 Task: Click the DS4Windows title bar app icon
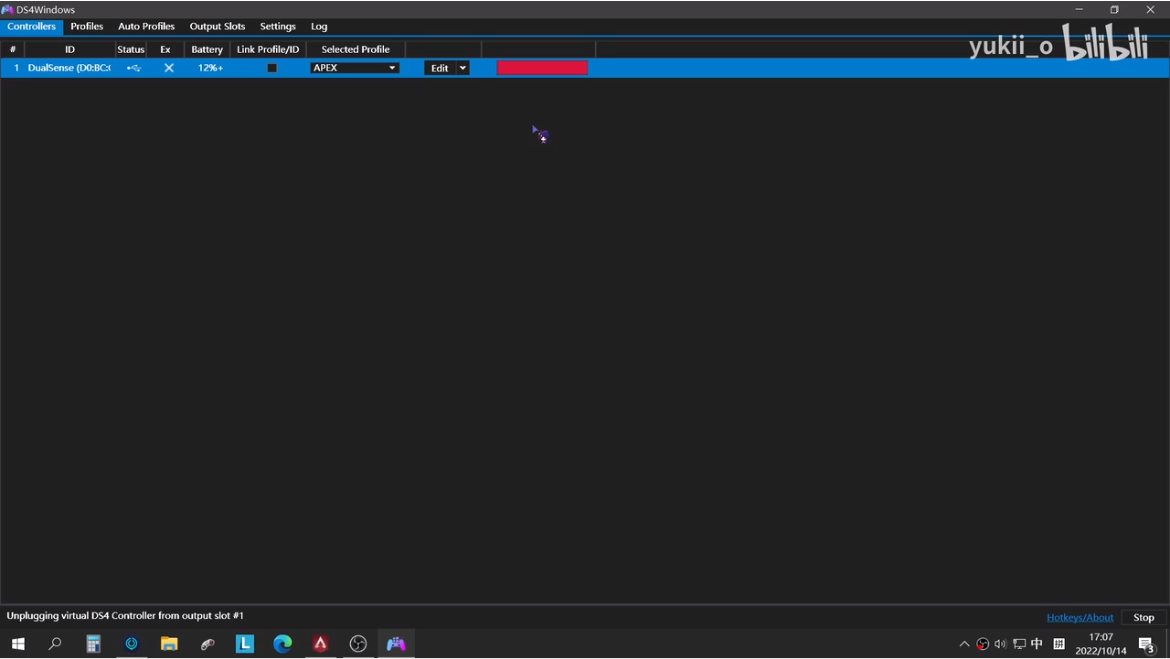7,10
